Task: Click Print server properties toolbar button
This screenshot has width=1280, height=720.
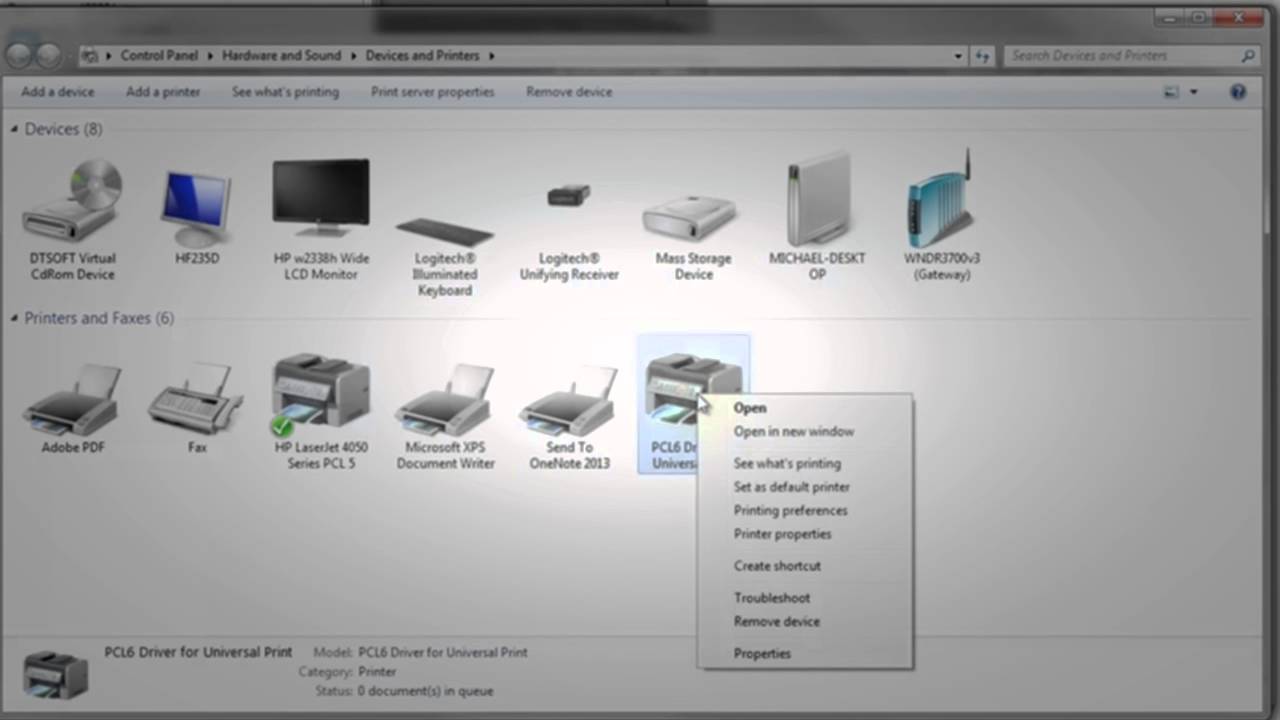Action: tap(433, 92)
